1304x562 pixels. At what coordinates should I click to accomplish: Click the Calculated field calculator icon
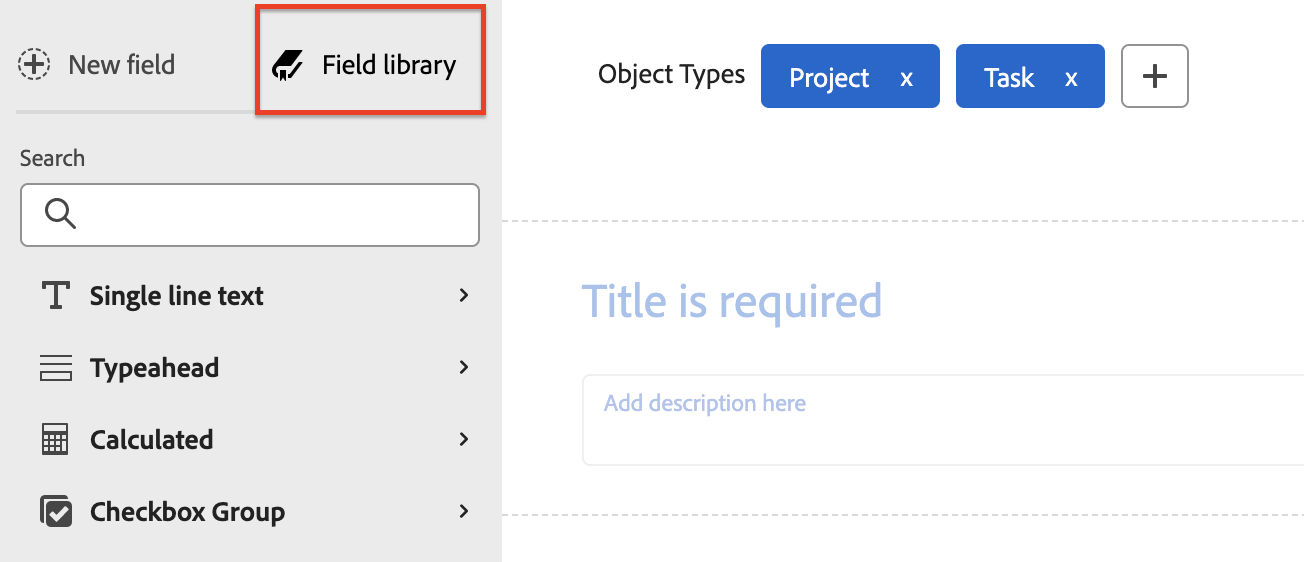[55, 440]
